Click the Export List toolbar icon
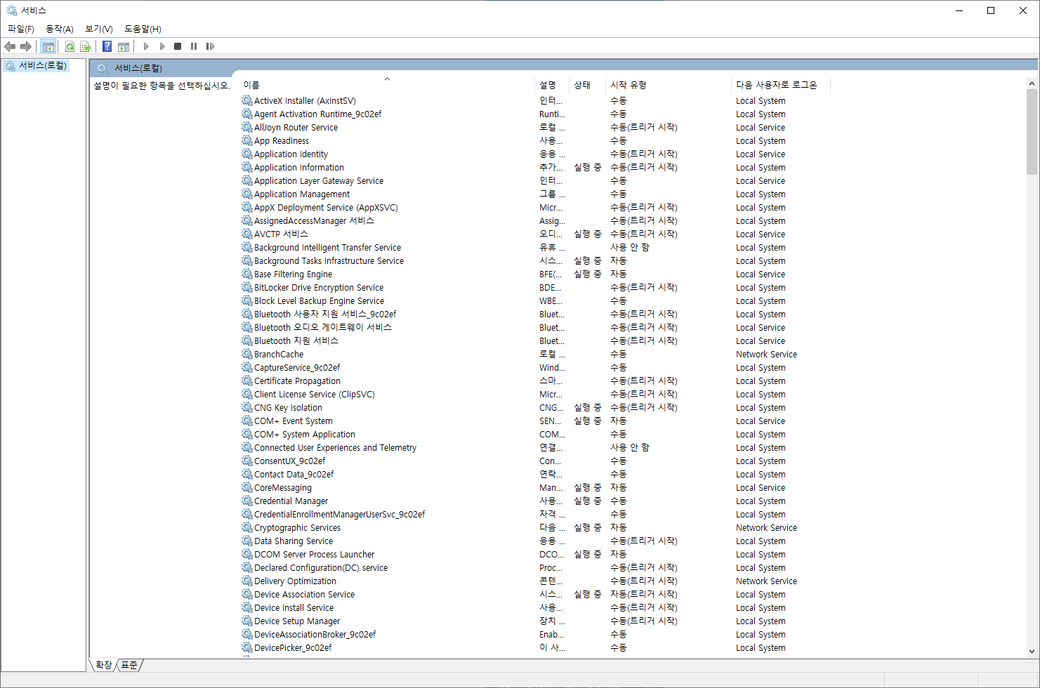Image resolution: width=1040 pixels, height=688 pixels. click(x=86, y=46)
